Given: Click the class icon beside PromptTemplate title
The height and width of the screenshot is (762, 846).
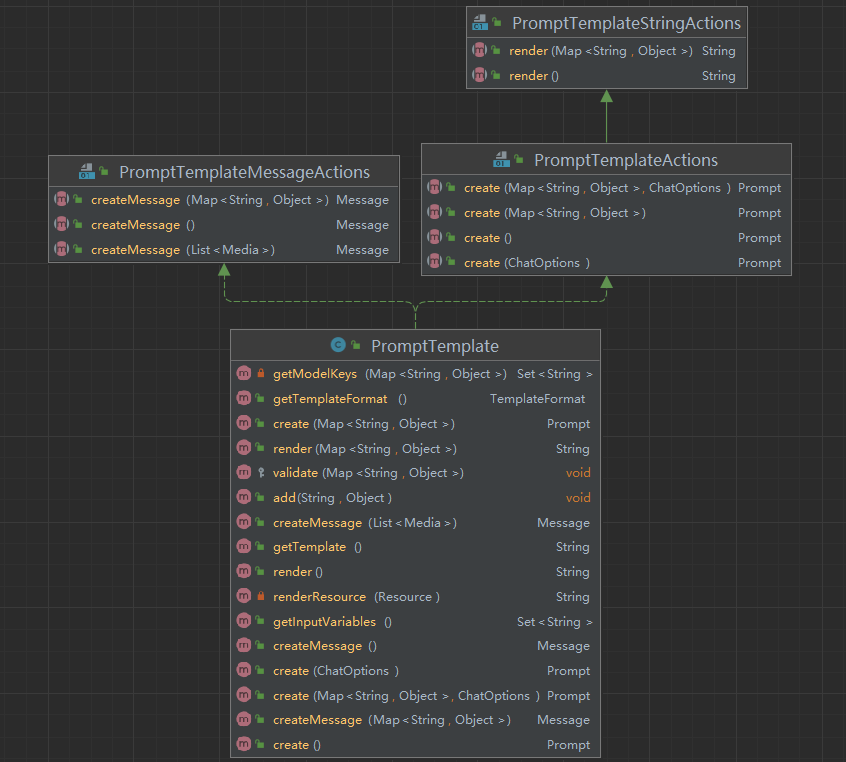Looking at the screenshot, I should pos(338,345).
